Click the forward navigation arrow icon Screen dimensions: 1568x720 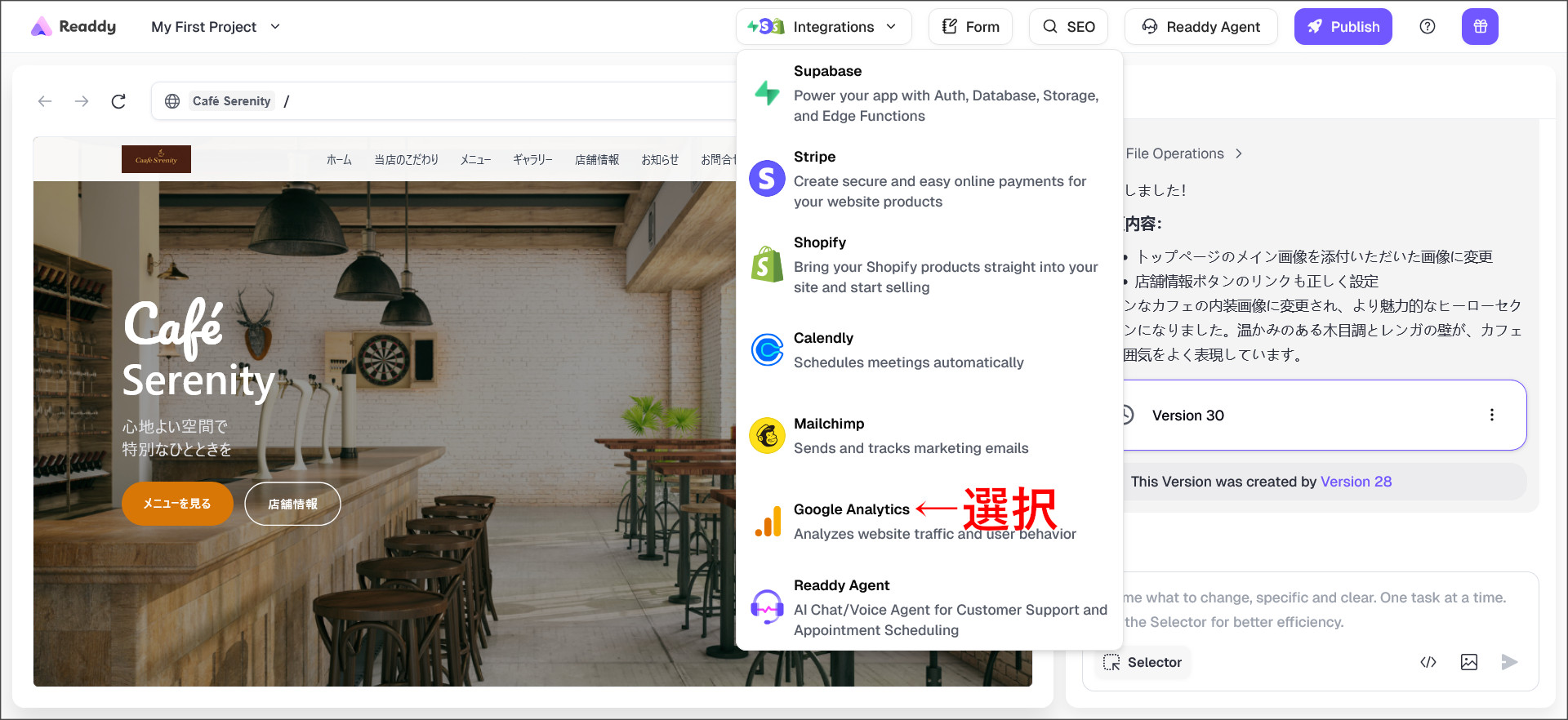(82, 101)
